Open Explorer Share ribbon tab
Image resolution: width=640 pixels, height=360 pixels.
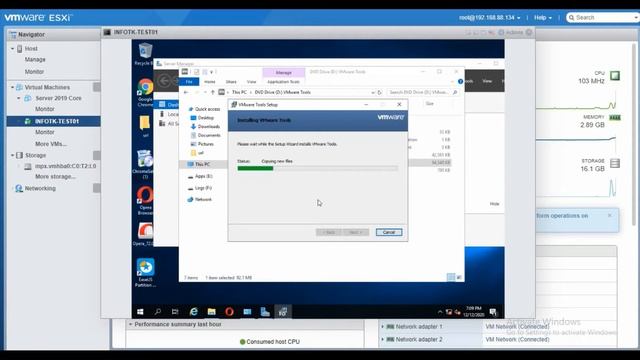click(x=231, y=82)
